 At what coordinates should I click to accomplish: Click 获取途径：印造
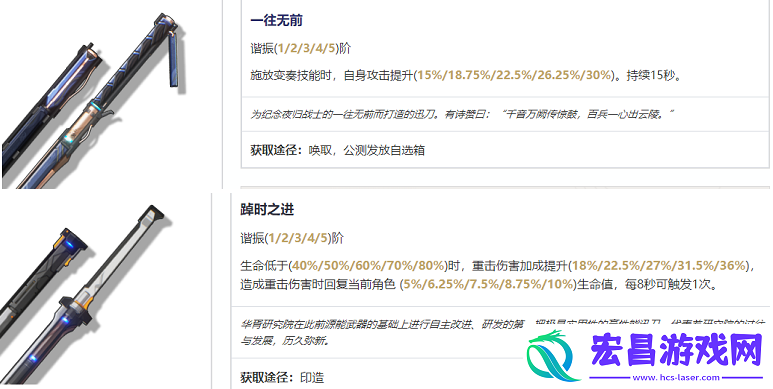click(x=282, y=378)
